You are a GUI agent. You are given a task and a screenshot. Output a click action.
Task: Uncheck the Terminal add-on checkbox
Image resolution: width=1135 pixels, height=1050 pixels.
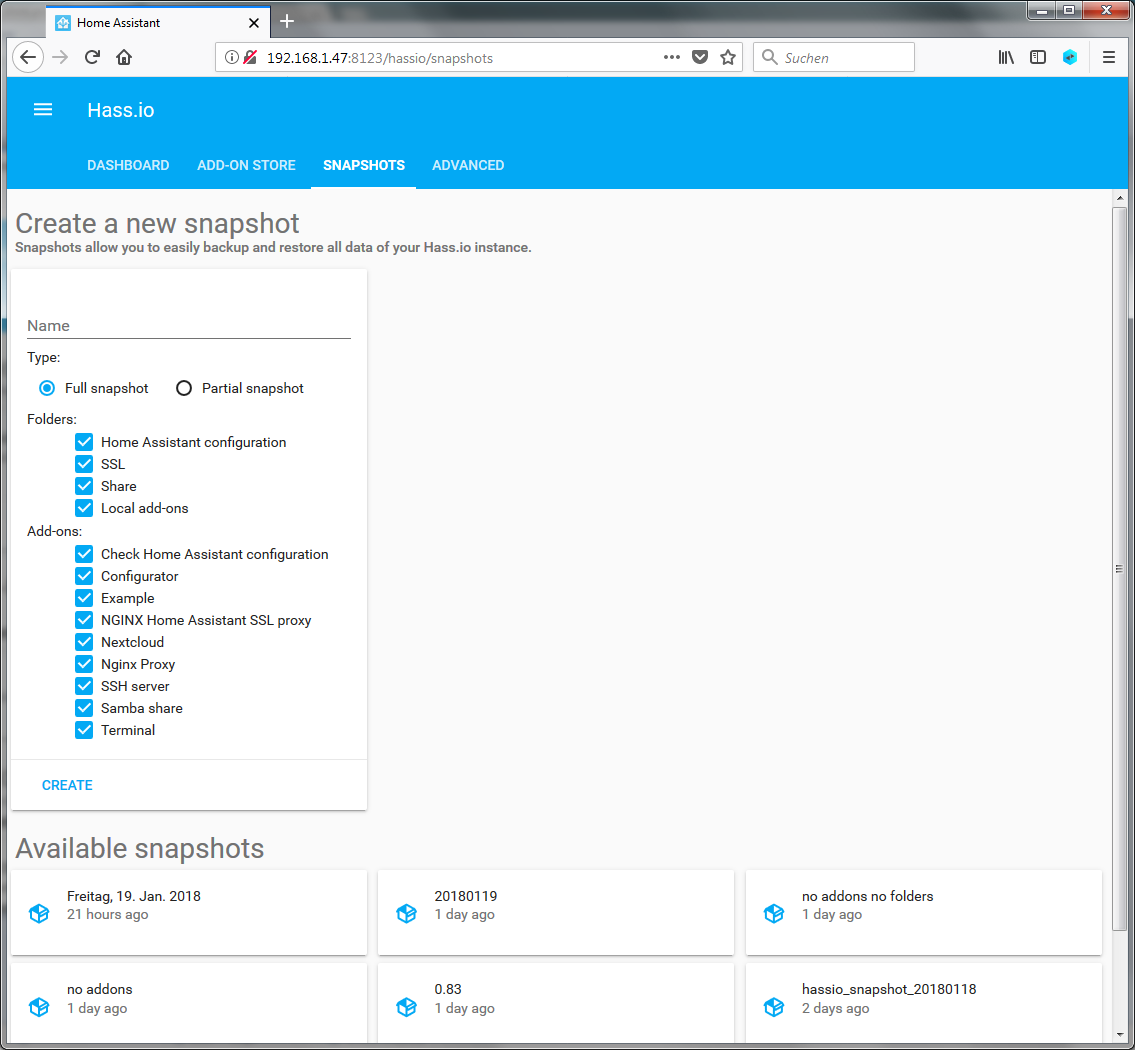pos(84,730)
